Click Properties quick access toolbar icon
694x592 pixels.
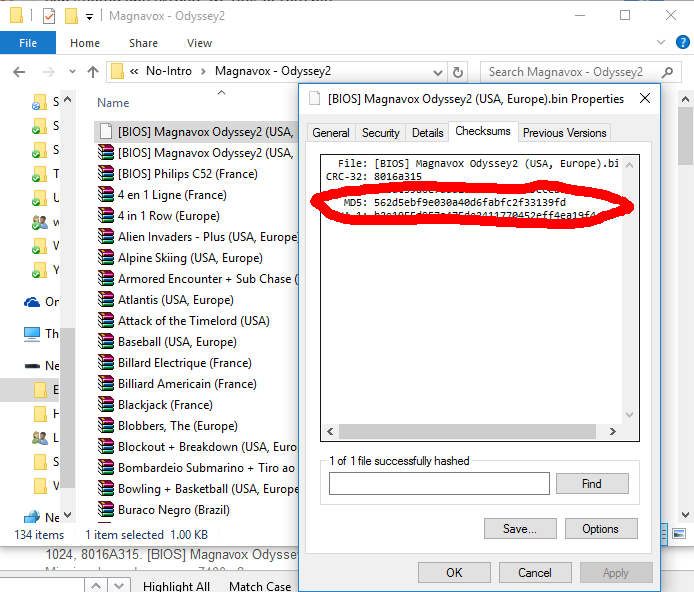49,16
